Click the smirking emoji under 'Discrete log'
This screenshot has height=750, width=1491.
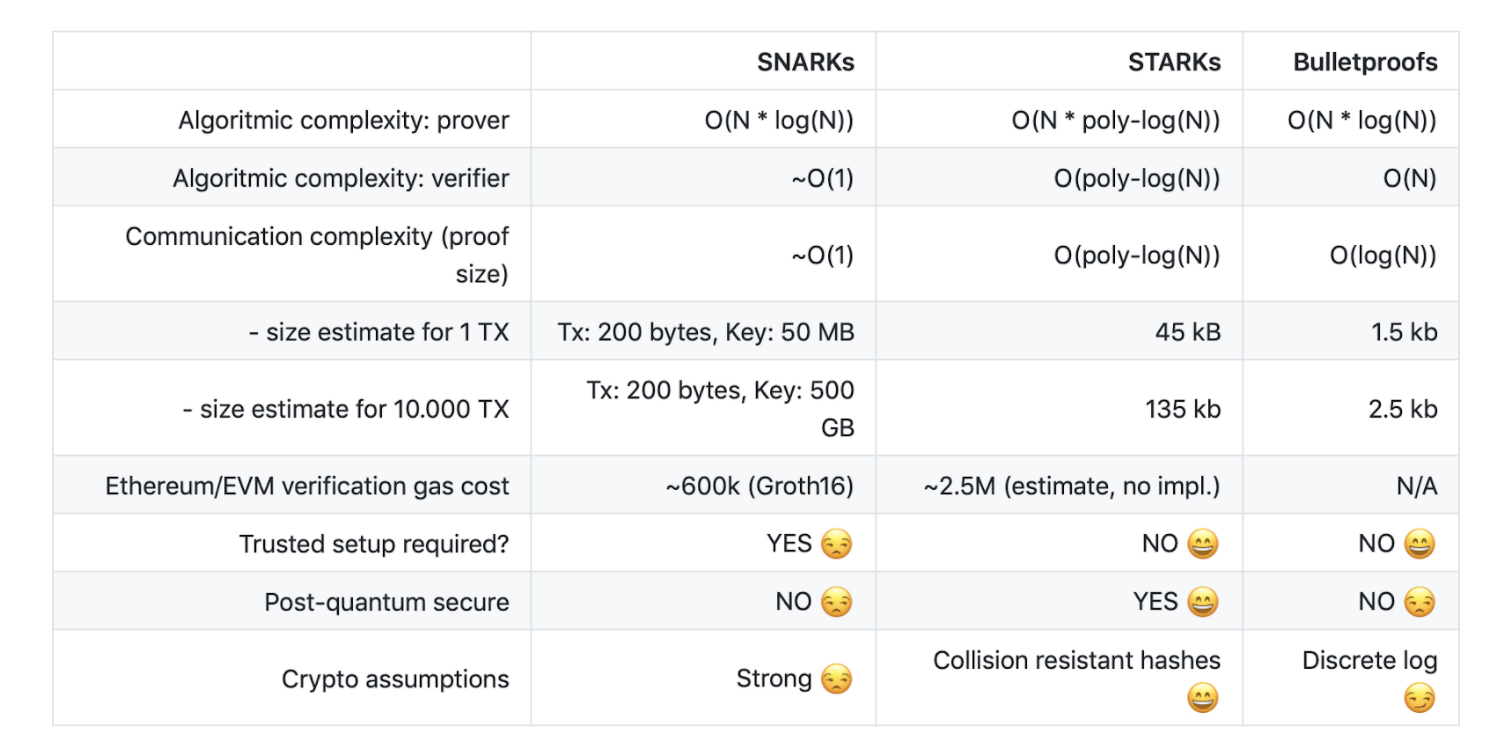[x=1419, y=699]
